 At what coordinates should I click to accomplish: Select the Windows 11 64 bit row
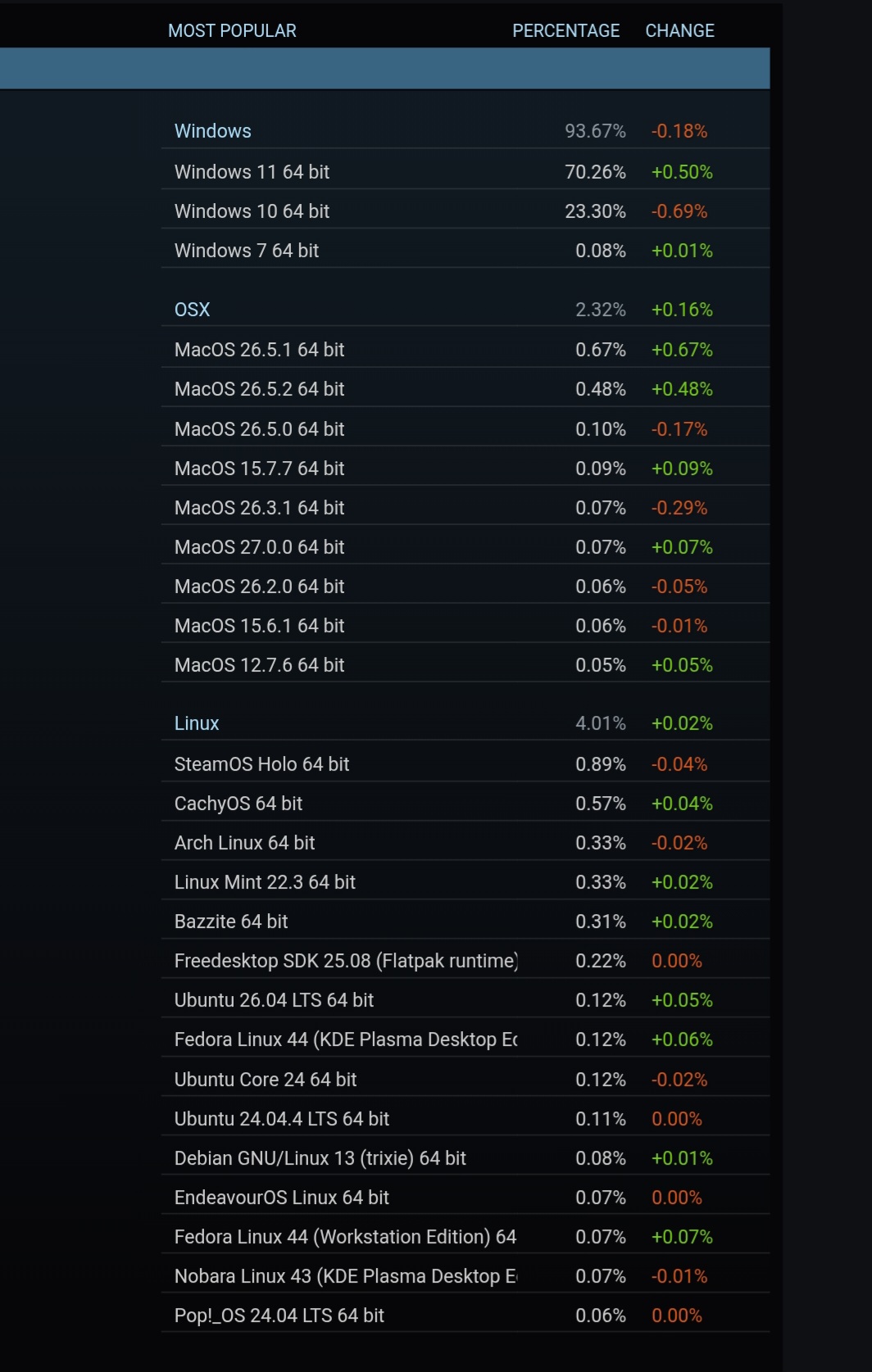click(x=465, y=172)
